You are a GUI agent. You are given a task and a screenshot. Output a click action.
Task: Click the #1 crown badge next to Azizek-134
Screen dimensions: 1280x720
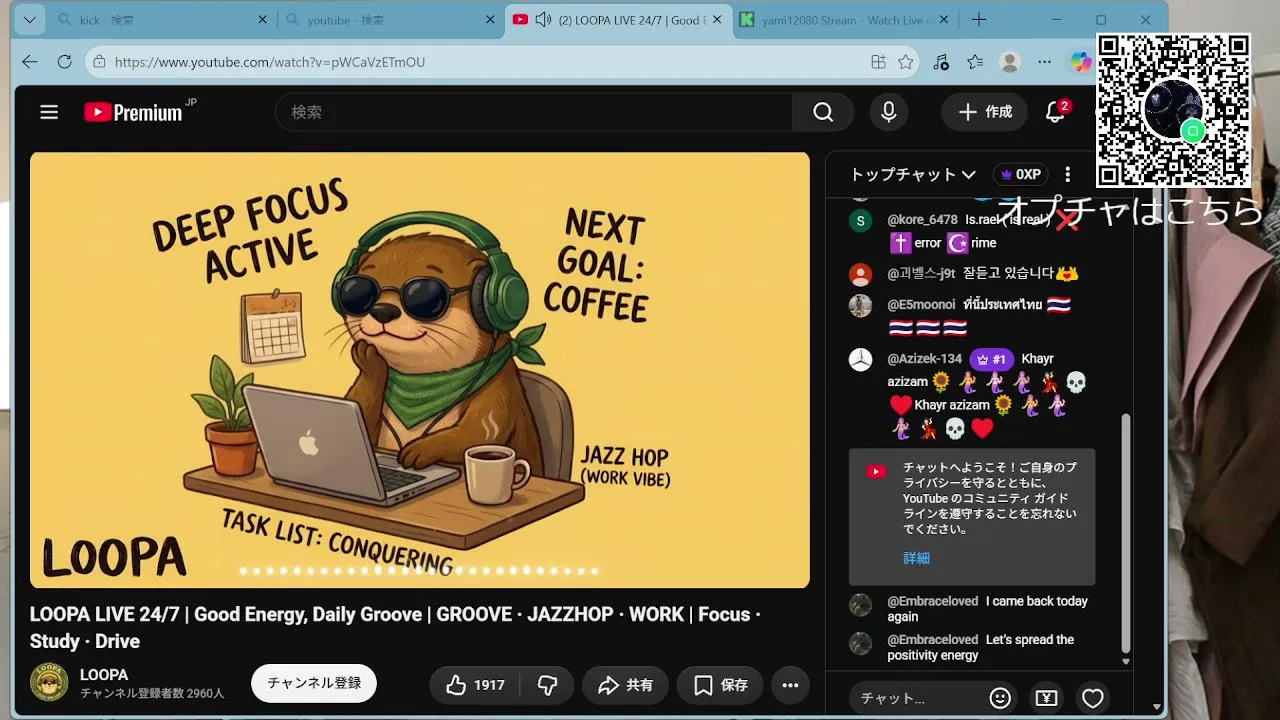[991, 359]
